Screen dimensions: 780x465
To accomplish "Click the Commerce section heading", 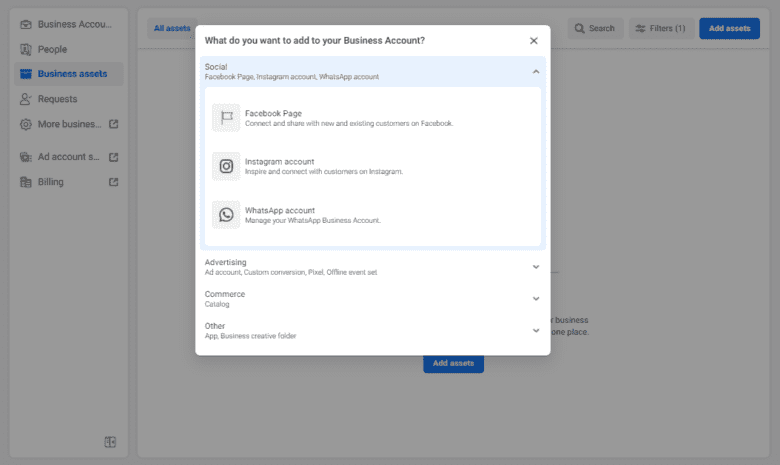I will coord(225,294).
